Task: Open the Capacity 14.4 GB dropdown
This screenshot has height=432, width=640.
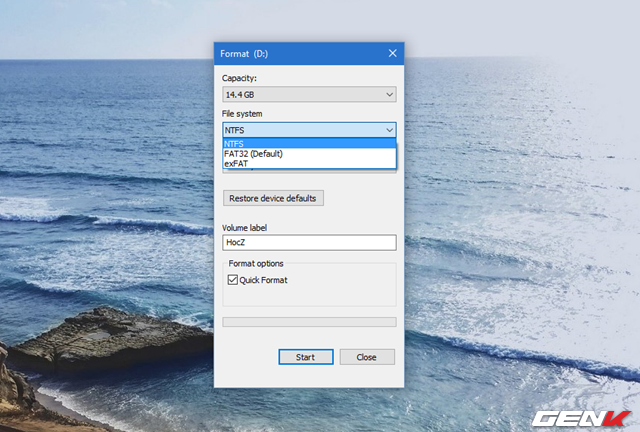Action: 309,94
